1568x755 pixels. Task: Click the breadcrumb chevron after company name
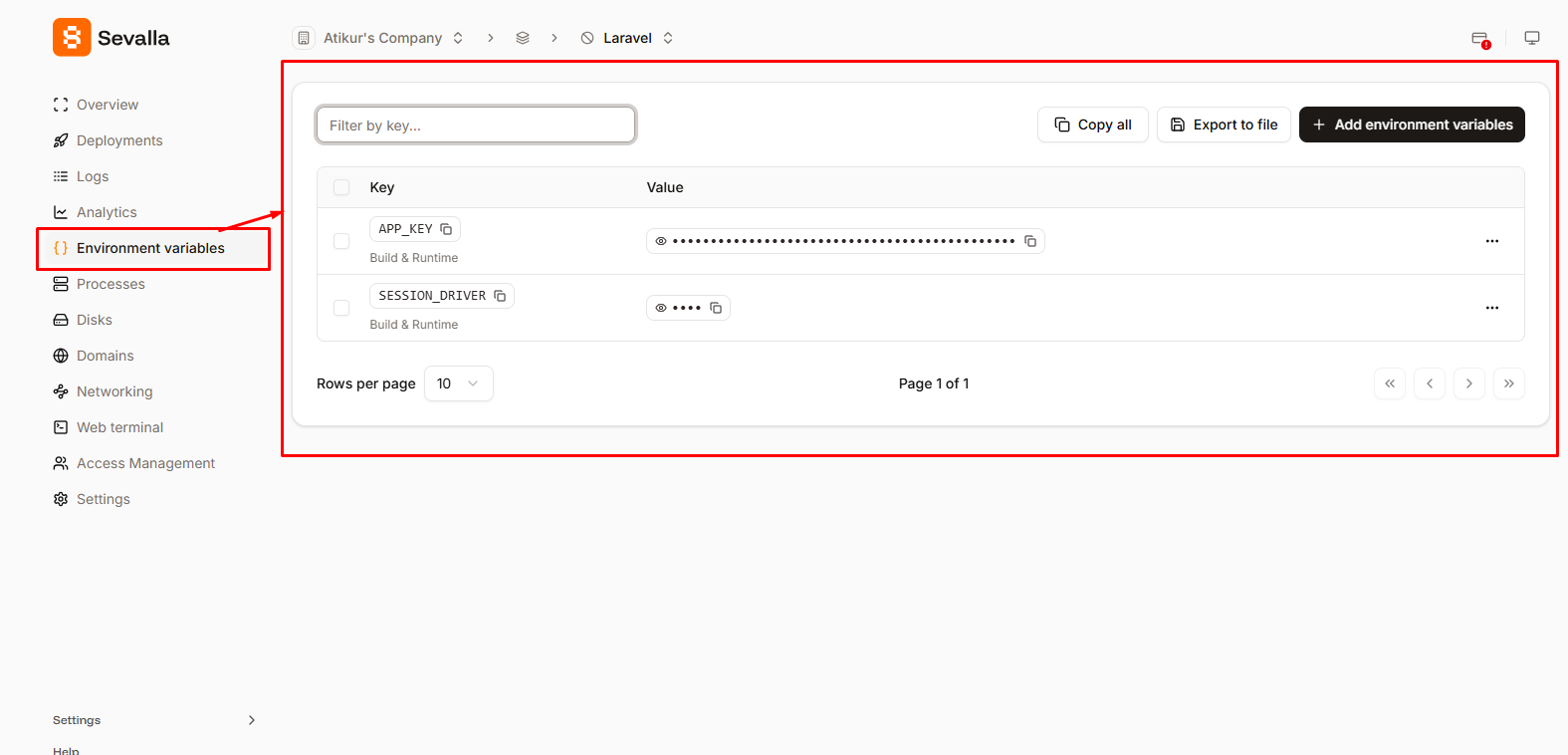coord(491,38)
